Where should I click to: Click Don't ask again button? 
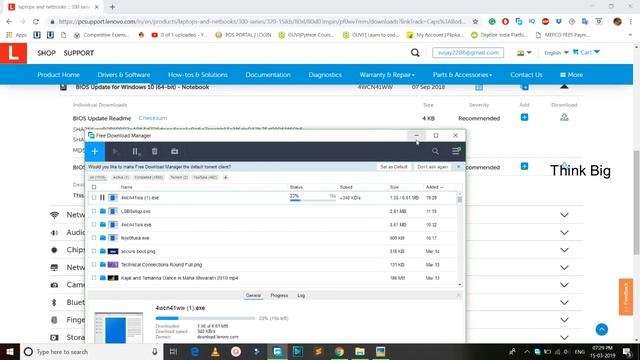tap(432, 167)
